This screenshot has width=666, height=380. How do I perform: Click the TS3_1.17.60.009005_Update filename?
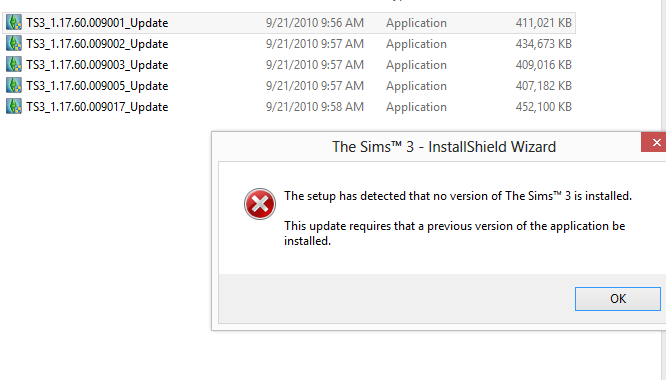97,86
